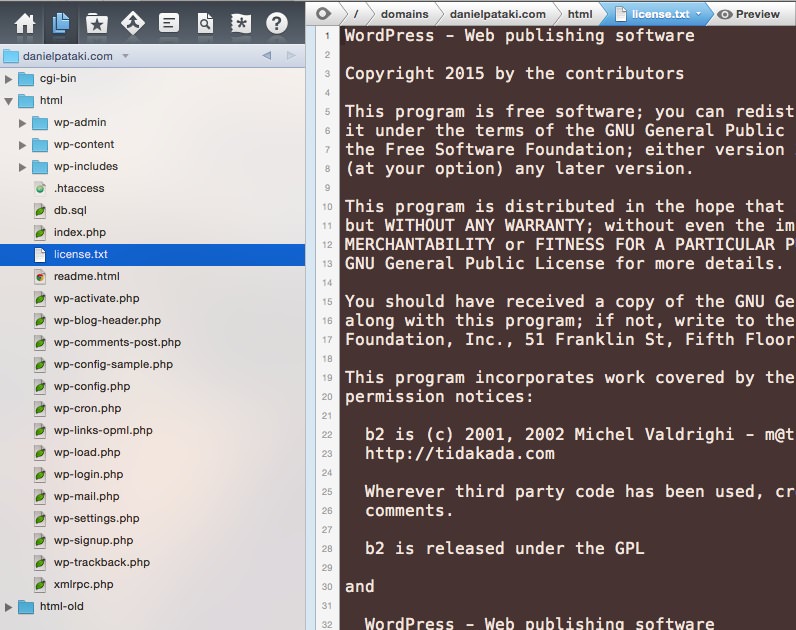Select danielpataki.com breadcrumb
The height and width of the screenshot is (630, 796).
click(498, 14)
